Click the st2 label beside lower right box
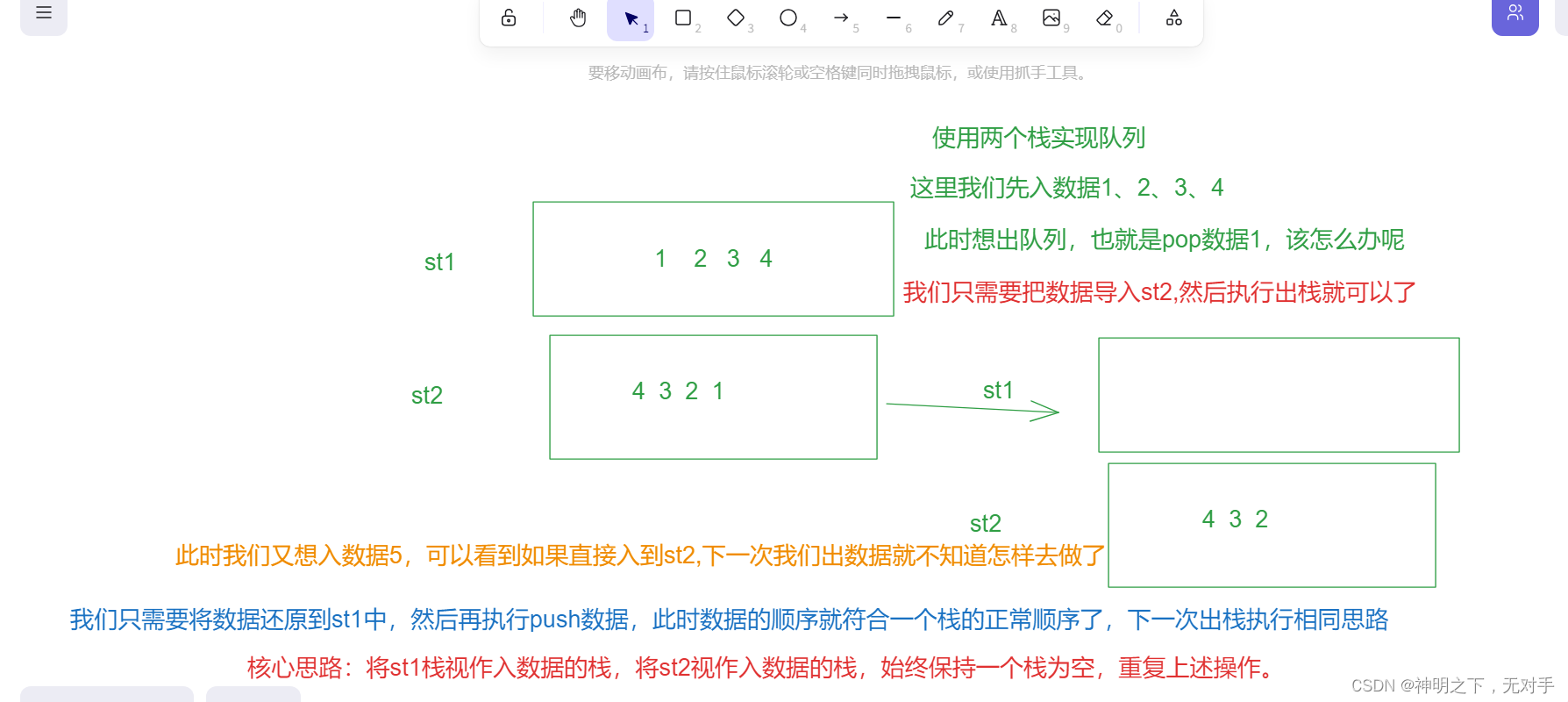Screen dimensions: 1568x702 coord(986,524)
